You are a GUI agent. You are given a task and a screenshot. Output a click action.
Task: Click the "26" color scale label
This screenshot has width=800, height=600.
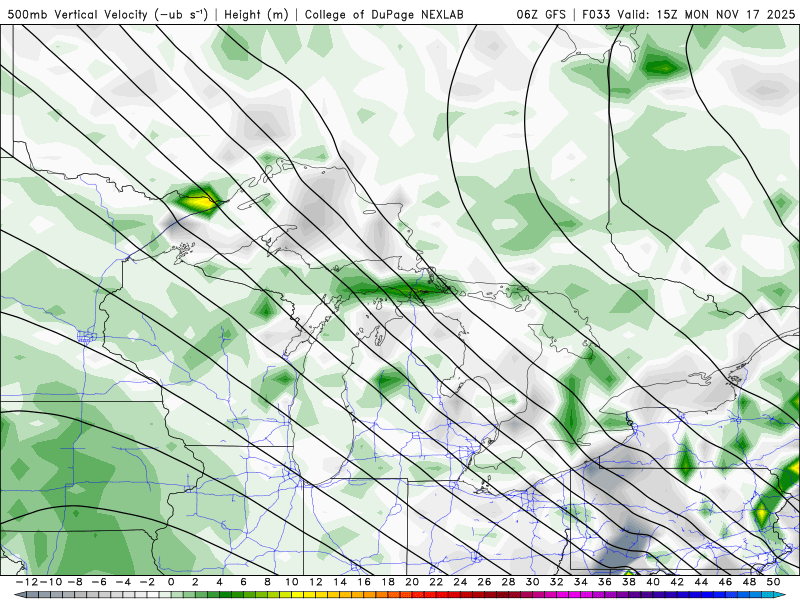click(x=484, y=582)
